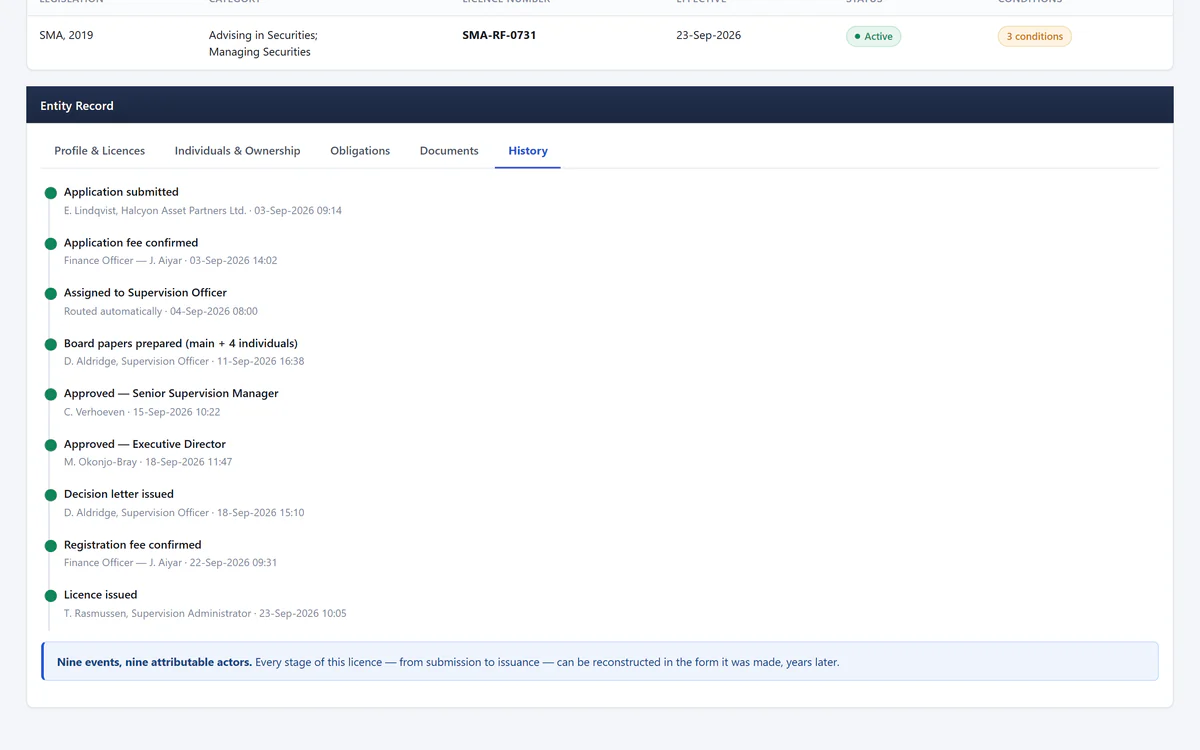Click the 22-Sep-2026 09:31 Finance Officer line
Screen dimensions: 1200x750
(171, 563)
